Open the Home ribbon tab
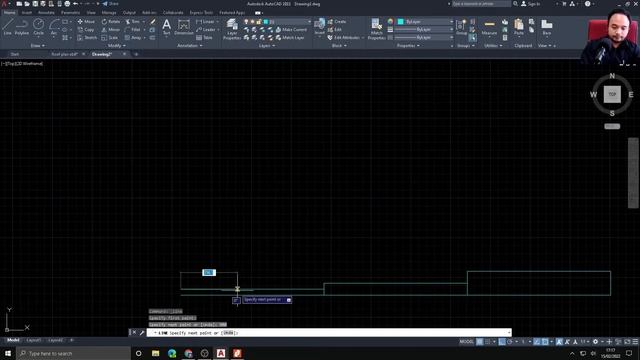This screenshot has width=640, height=360. (9, 13)
